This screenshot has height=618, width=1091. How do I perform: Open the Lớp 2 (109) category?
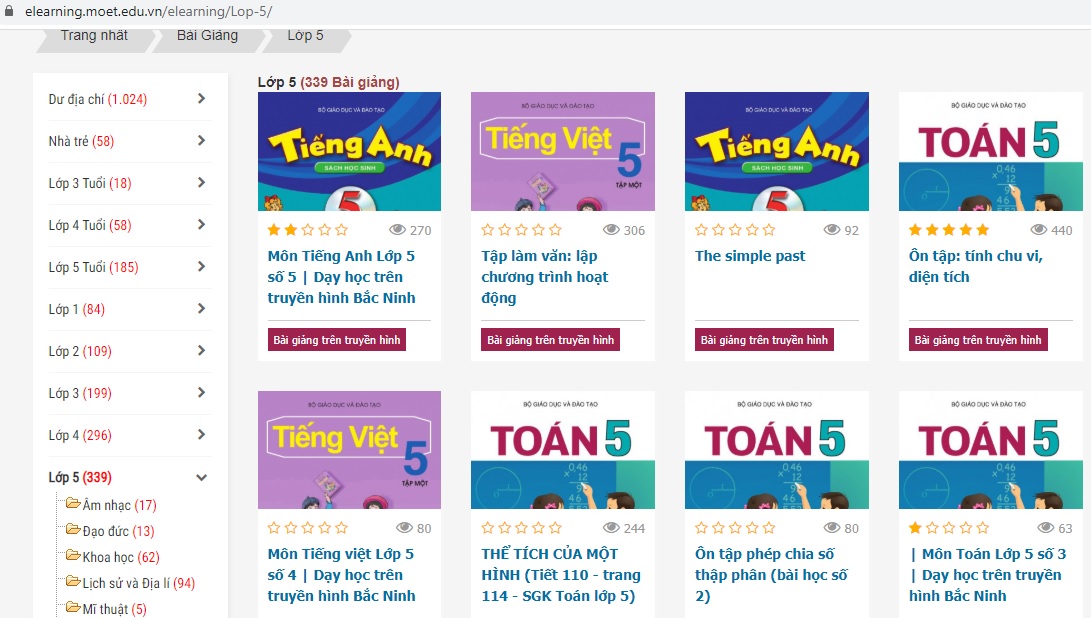pos(80,351)
